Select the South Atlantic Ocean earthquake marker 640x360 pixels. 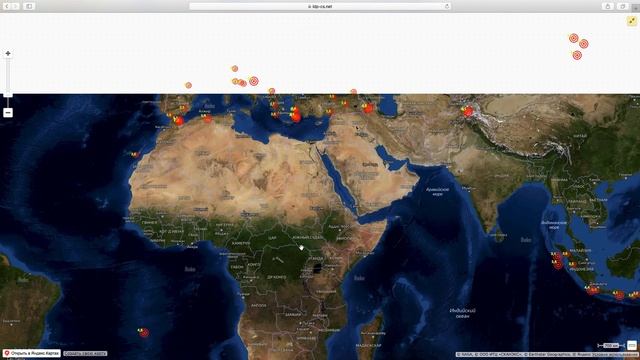pos(144,333)
